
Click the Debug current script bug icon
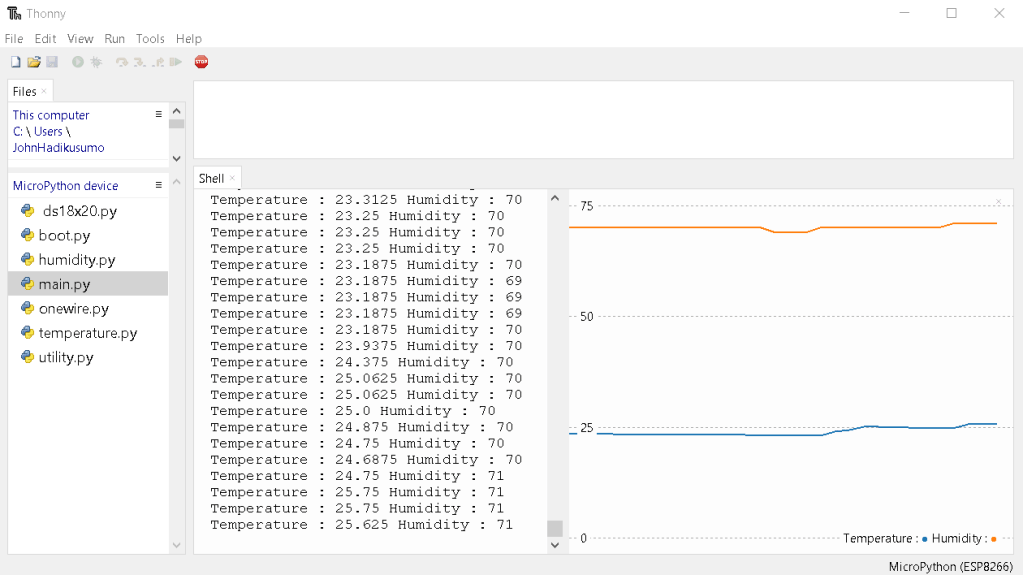pos(96,62)
